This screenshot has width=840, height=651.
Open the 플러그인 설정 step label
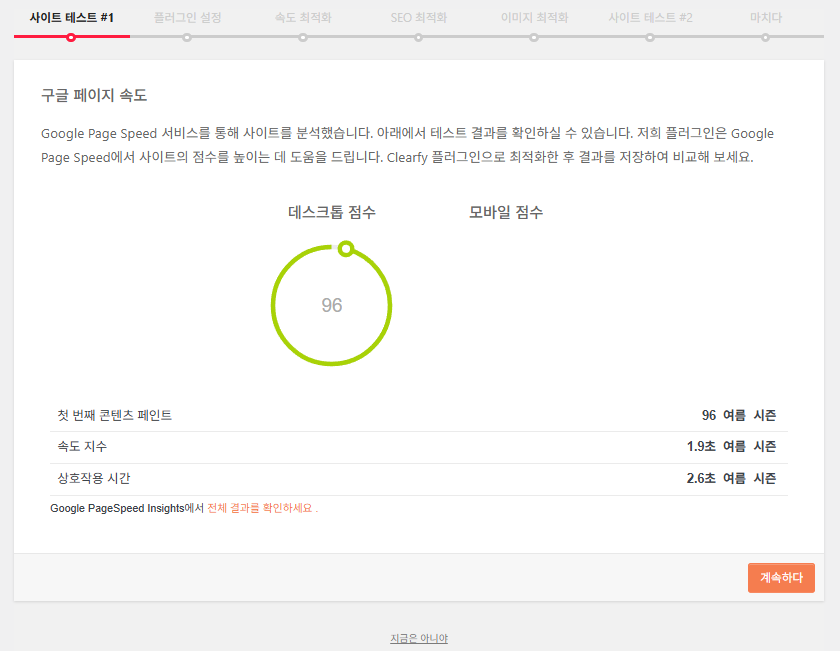187,15
